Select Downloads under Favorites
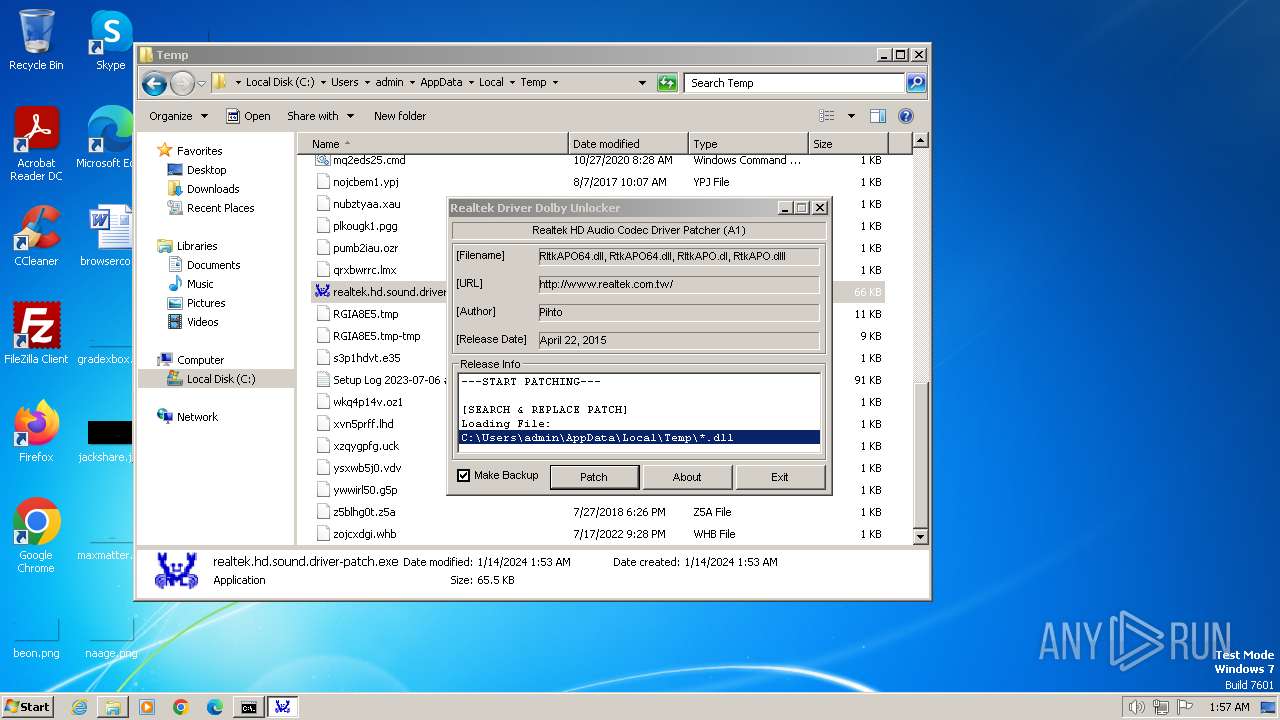1280x720 pixels. coord(213,189)
